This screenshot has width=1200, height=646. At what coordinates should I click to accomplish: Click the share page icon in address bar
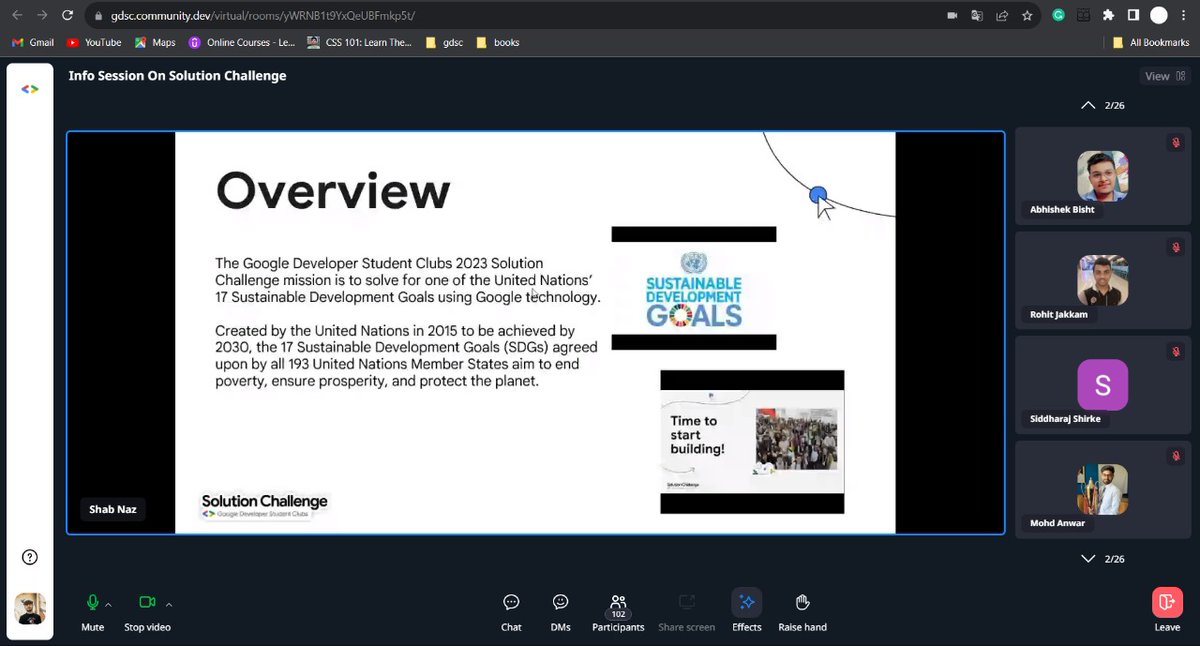coord(1002,15)
